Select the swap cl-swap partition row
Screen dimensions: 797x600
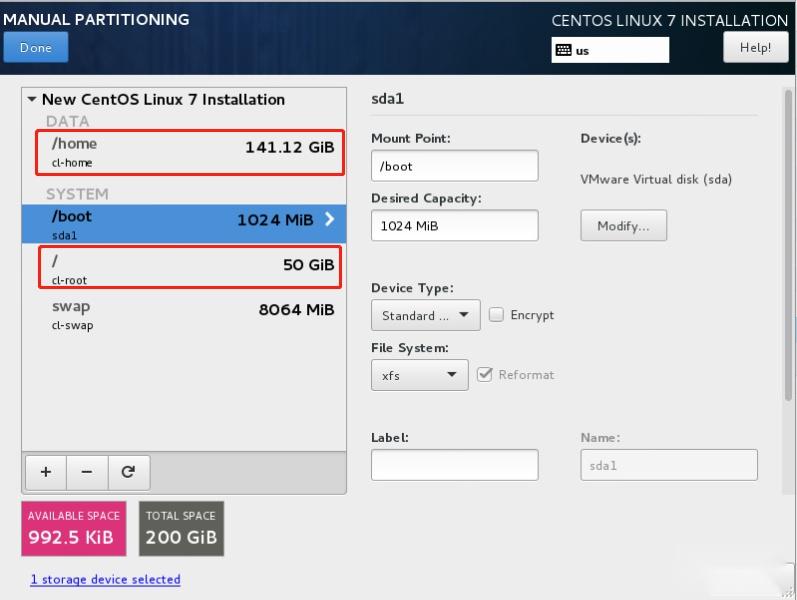coord(184,315)
